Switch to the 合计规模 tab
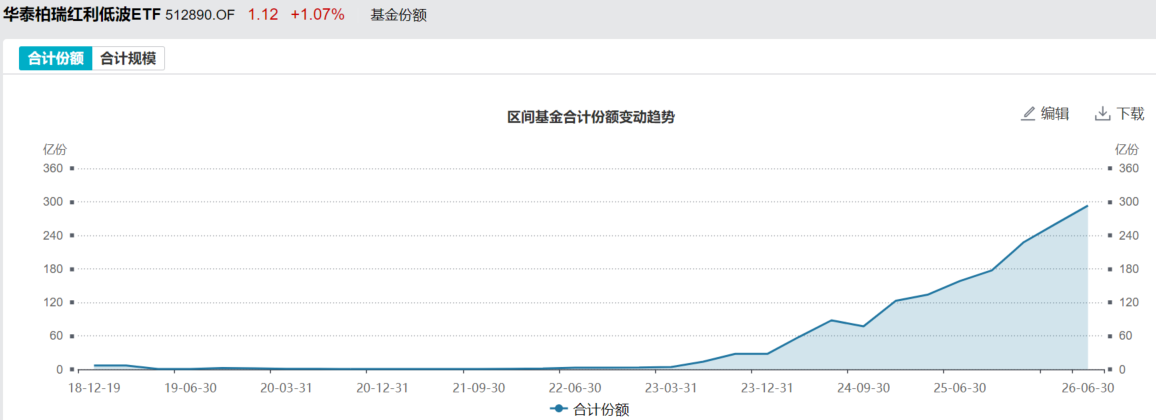Viewport: 1156px width, 420px height. [x=128, y=59]
